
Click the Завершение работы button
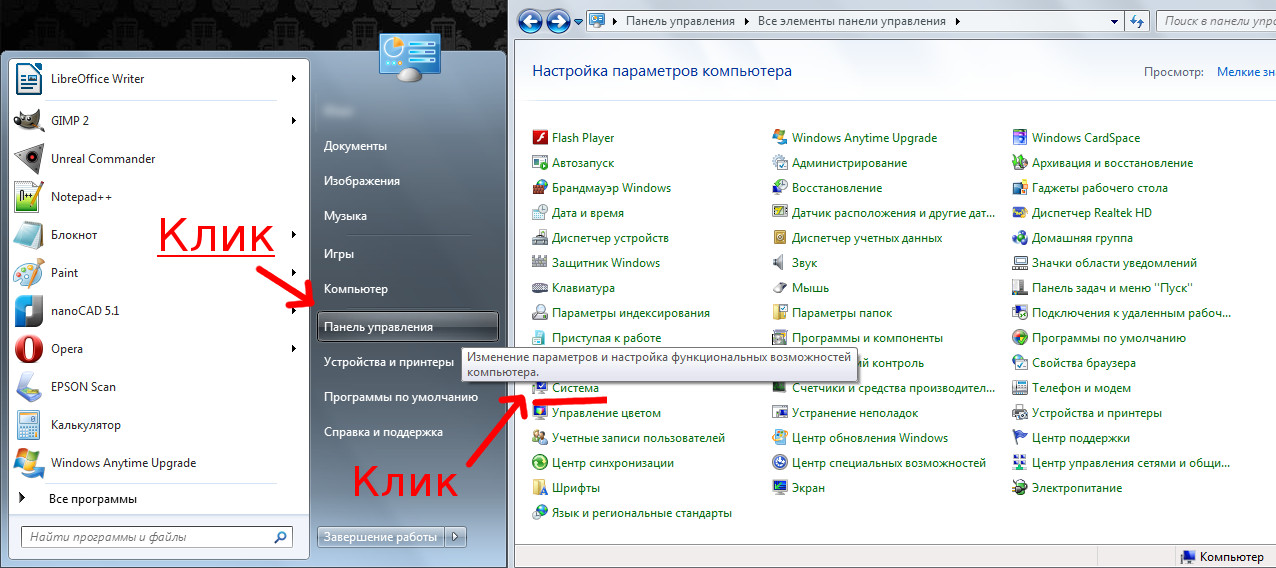(x=381, y=537)
